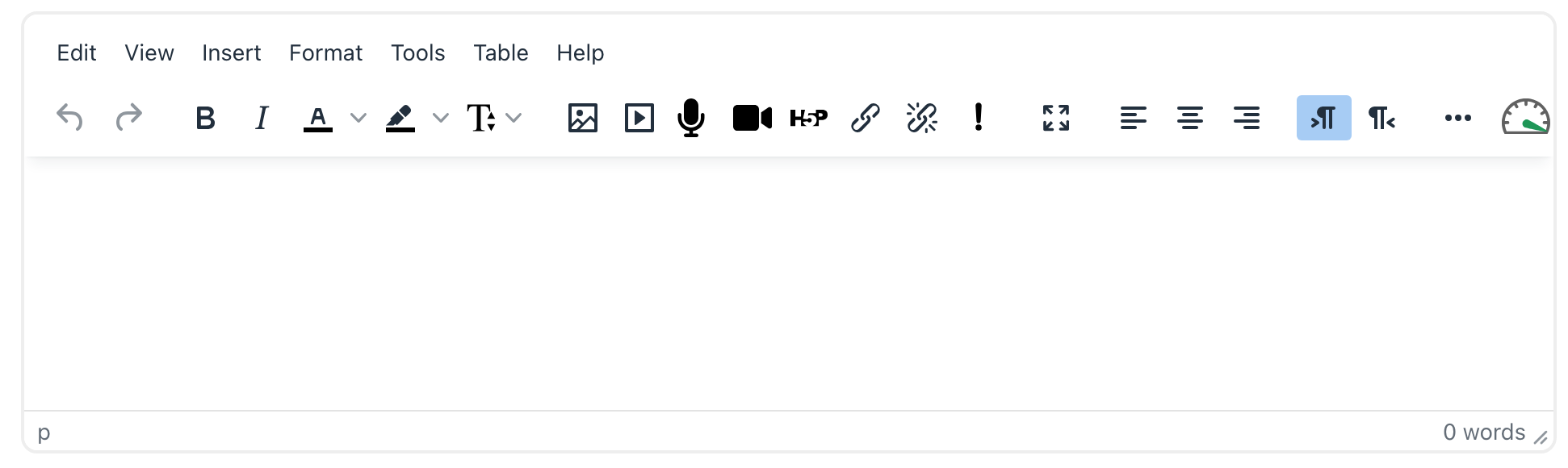The height and width of the screenshot is (468, 1568).
Task: Insert H5P content from toolbar
Action: pos(808,118)
